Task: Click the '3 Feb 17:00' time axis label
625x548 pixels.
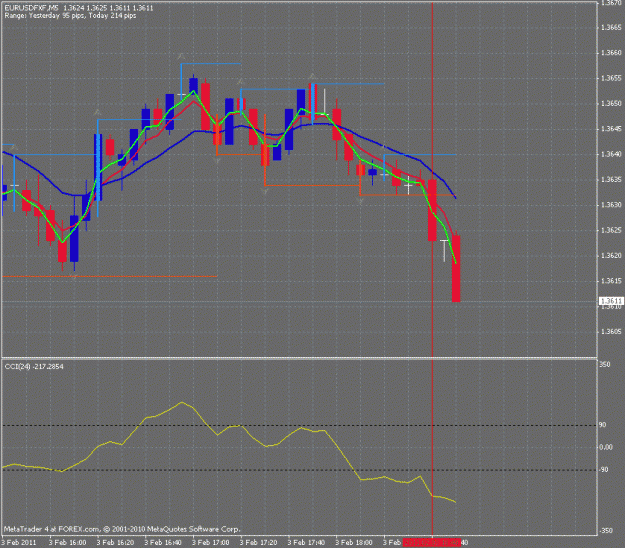Action: click(211, 542)
